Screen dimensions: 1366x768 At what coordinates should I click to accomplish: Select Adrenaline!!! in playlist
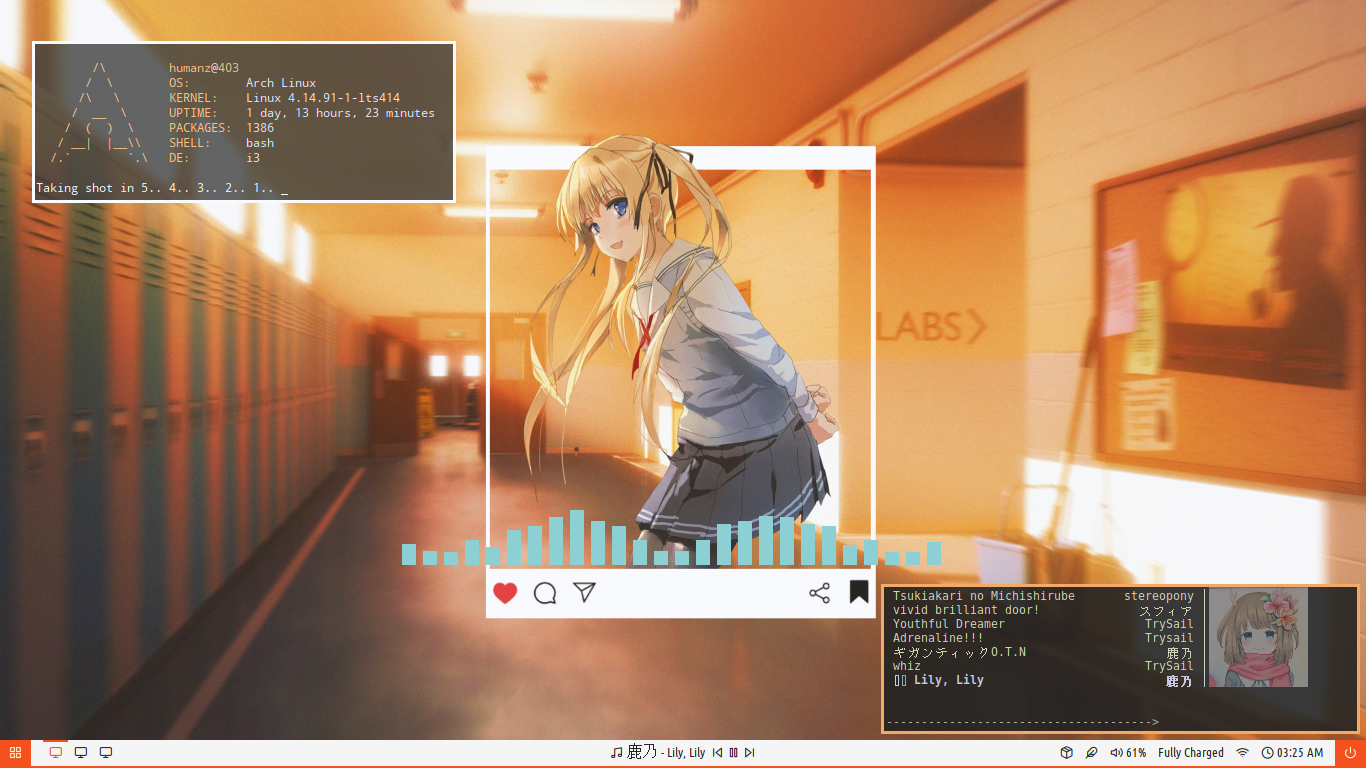(x=938, y=638)
